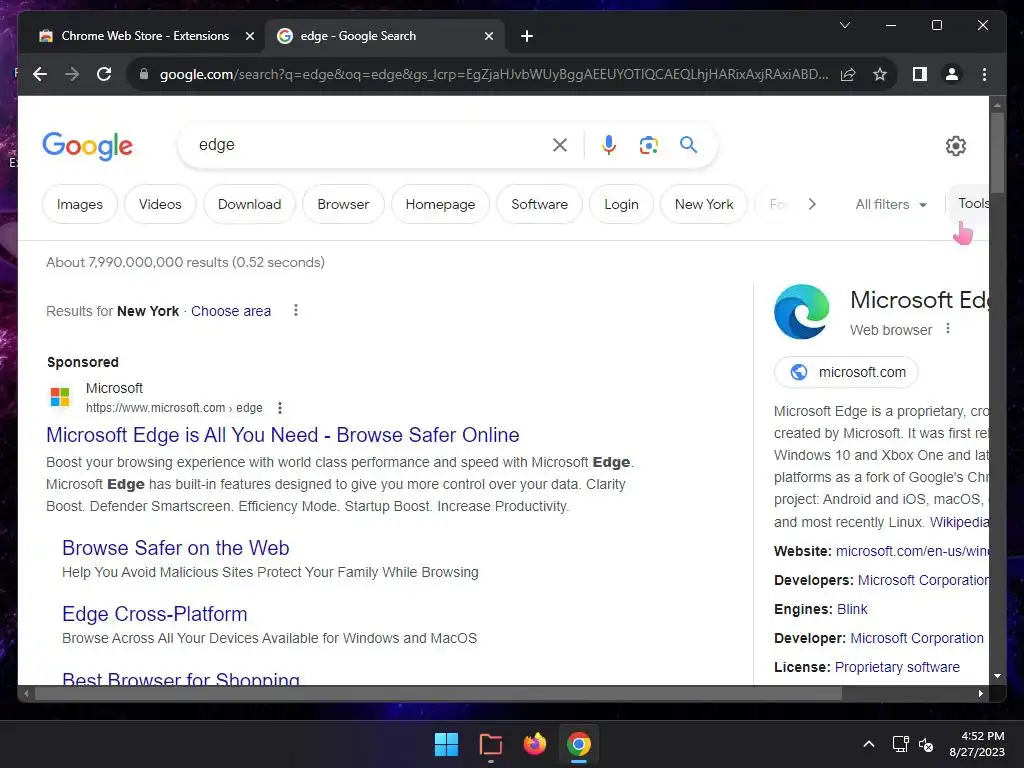Click the vertical scrollbar thumb
This screenshot has width=1024, height=768.
[x=997, y=153]
